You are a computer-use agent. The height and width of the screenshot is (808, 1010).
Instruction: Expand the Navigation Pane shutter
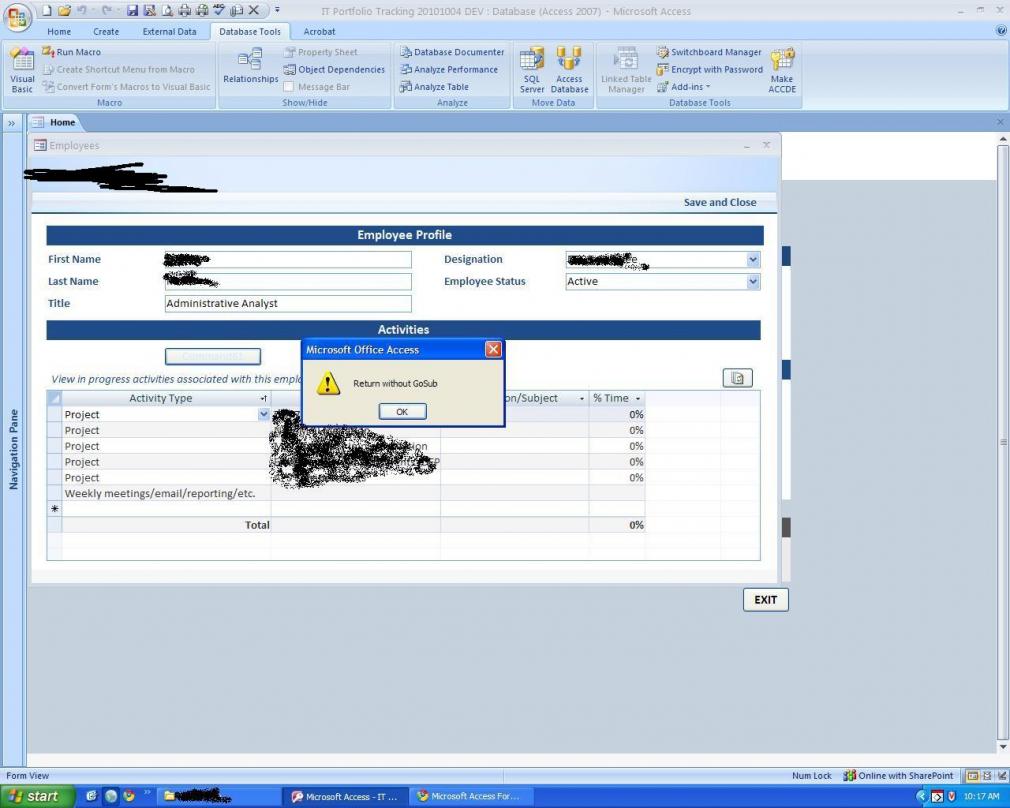point(12,122)
